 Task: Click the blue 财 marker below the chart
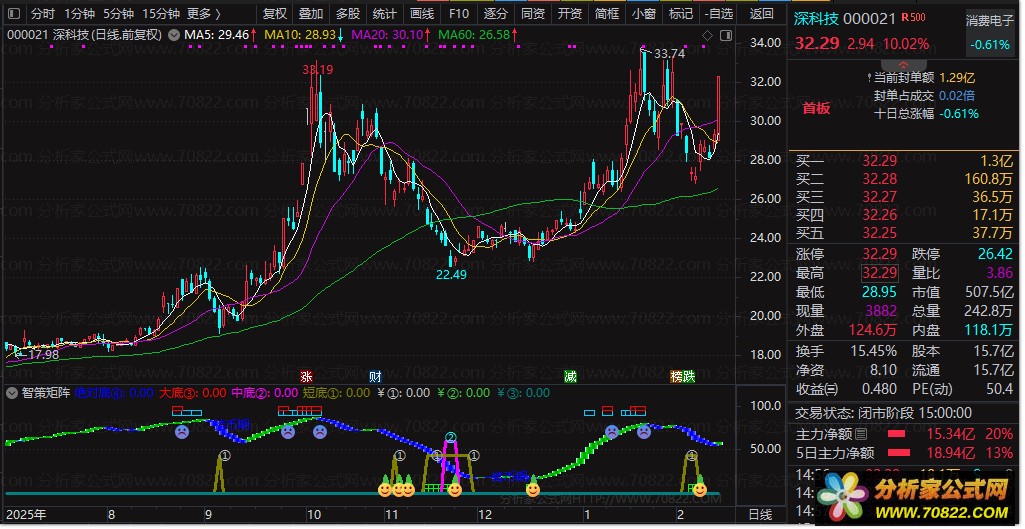tap(374, 376)
